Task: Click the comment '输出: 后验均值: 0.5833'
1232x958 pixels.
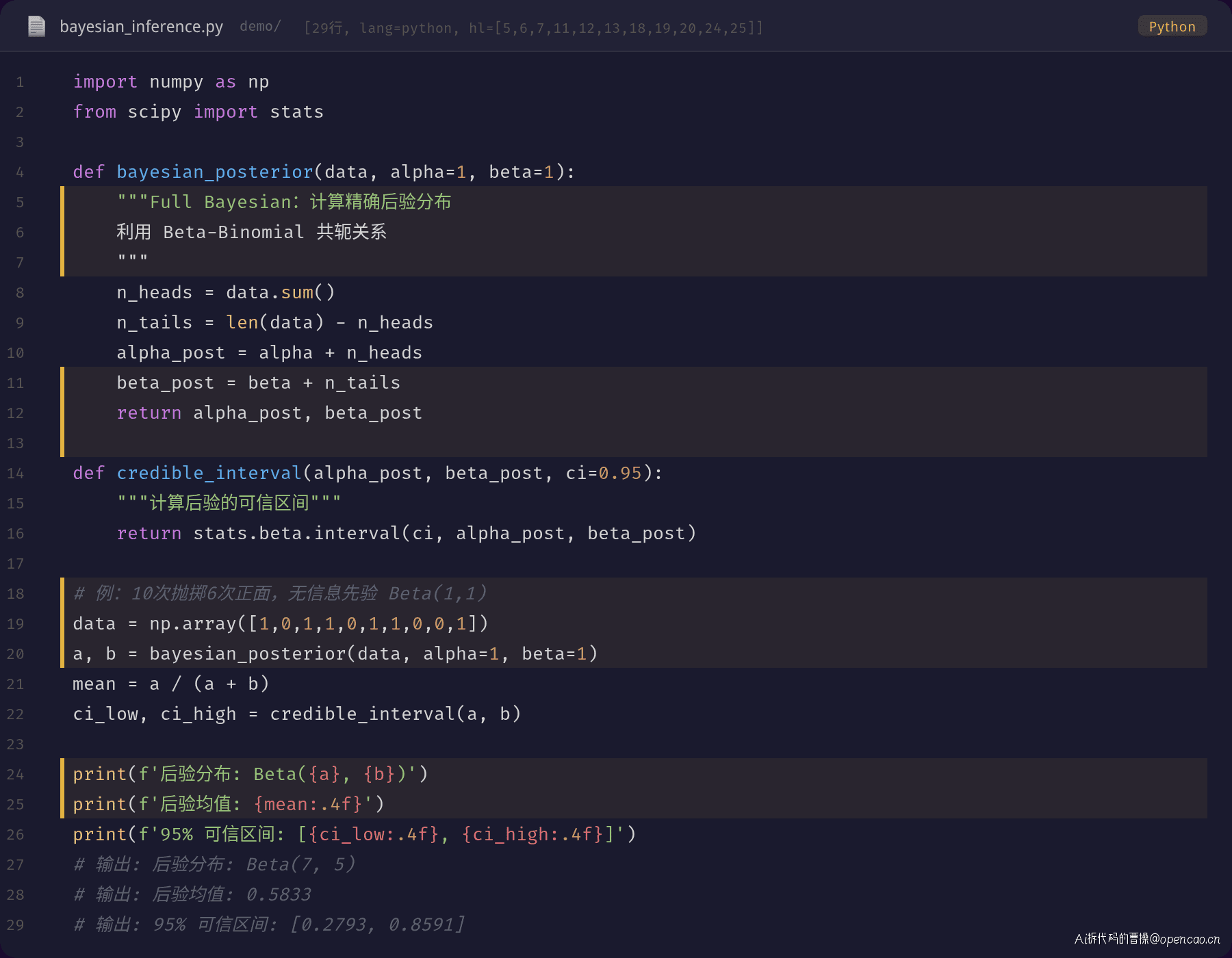Action: point(192,894)
